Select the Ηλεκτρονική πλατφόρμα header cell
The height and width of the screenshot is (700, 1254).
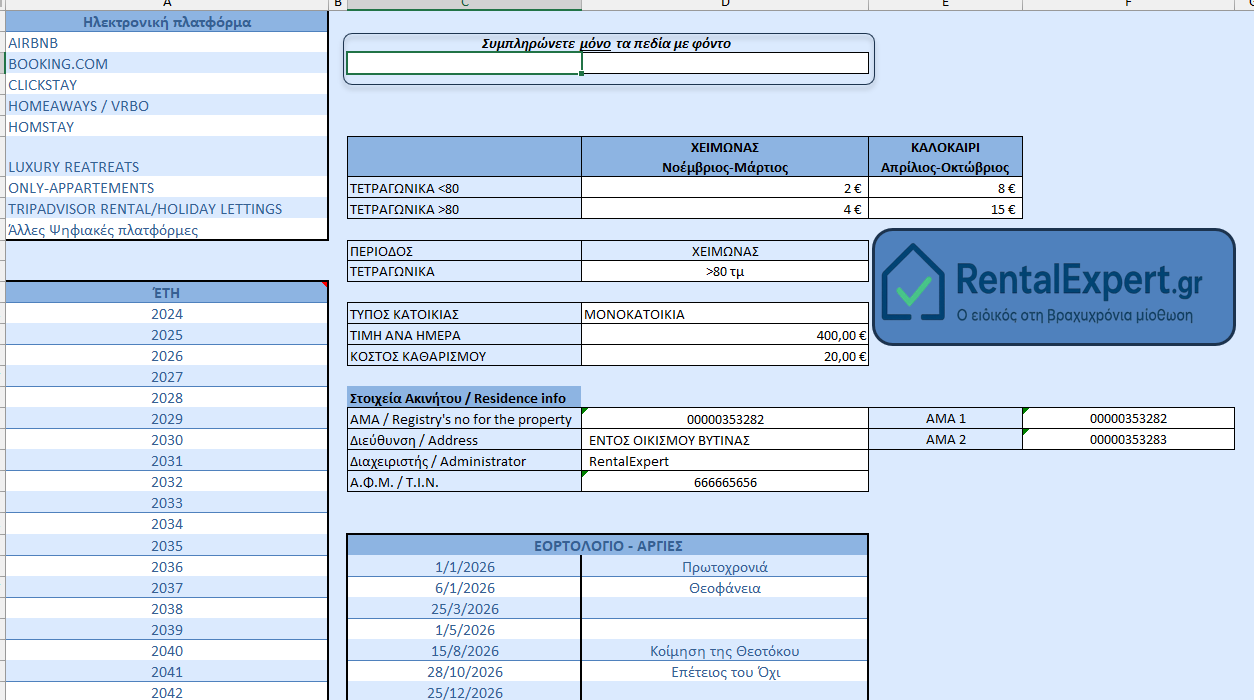(166, 22)
